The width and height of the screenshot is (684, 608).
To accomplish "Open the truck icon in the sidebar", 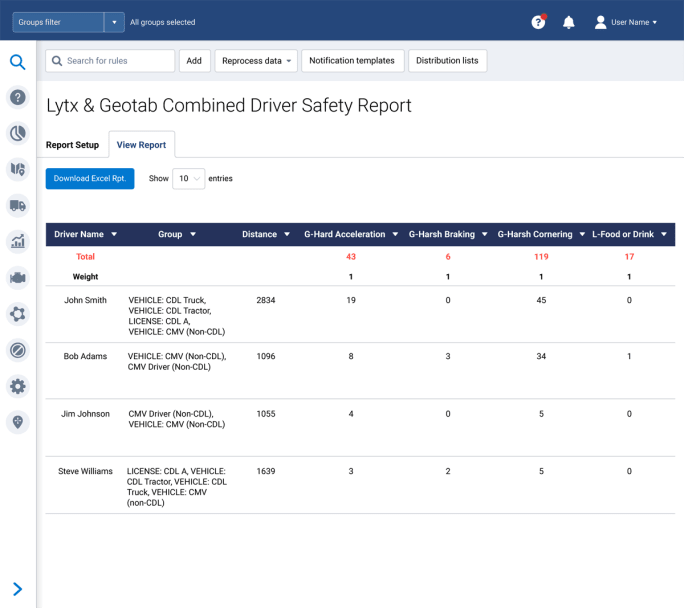I will point(17,205).
